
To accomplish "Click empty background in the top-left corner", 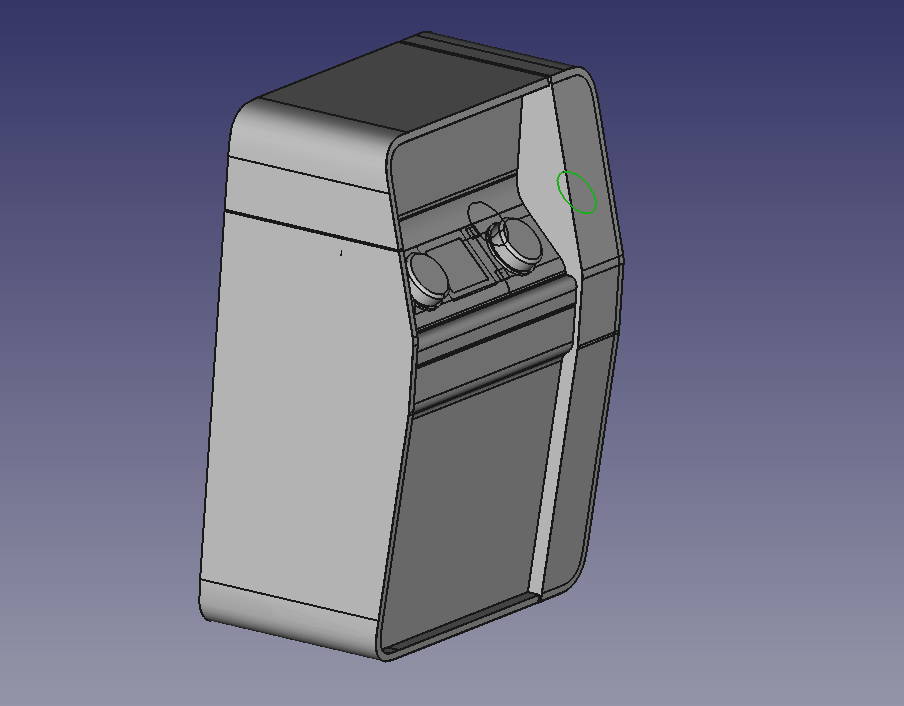I will (60, 50).
